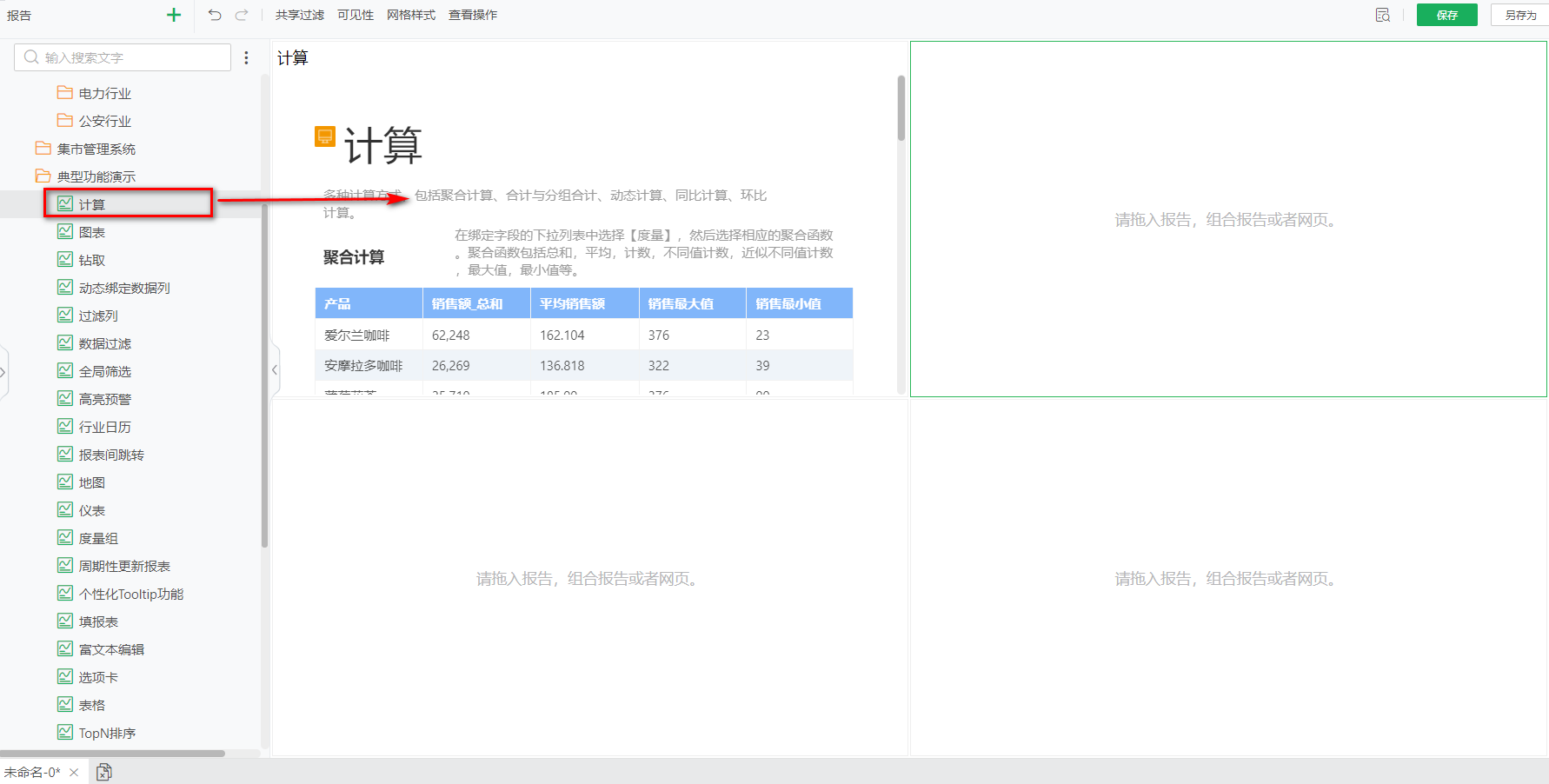
Task: Collapse left panel using the divider arrow
Action: tap(275, 370)
